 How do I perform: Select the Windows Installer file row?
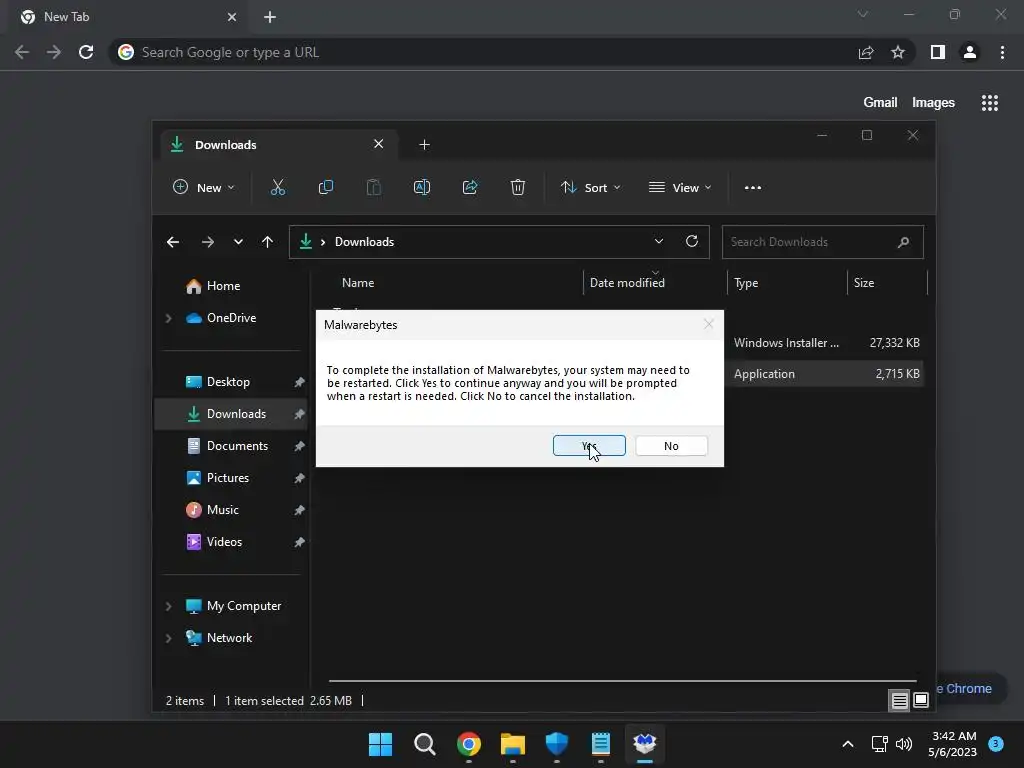[x=825, y=343]
